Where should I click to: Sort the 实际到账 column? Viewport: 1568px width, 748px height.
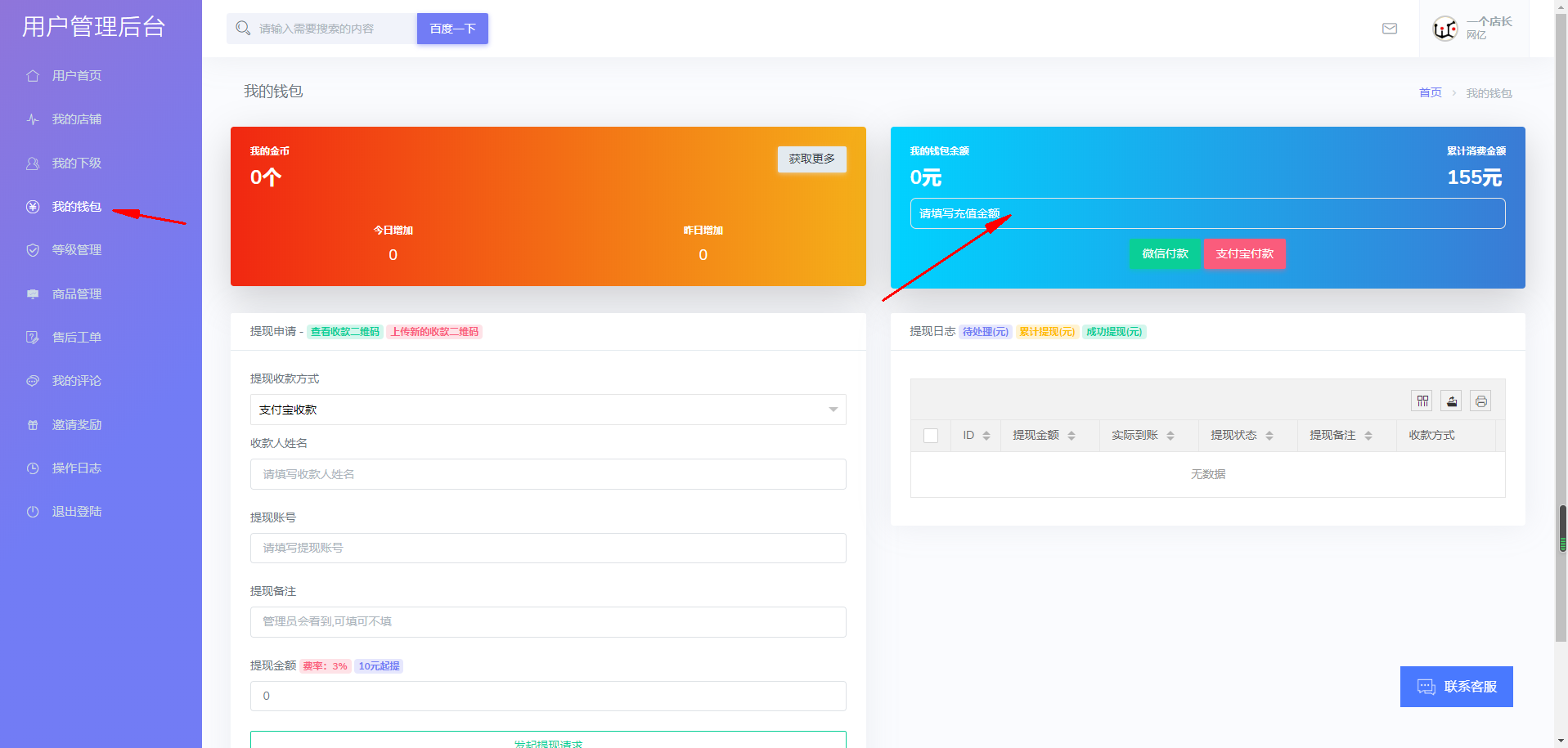point(1170,436)
